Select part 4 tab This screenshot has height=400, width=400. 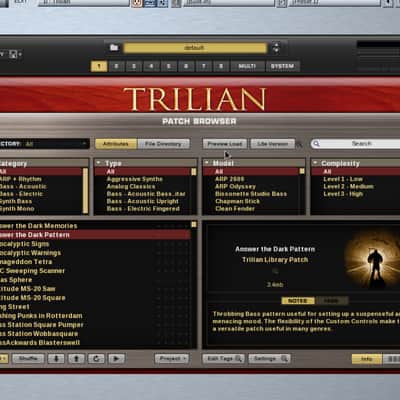click(x=151, y=66)
